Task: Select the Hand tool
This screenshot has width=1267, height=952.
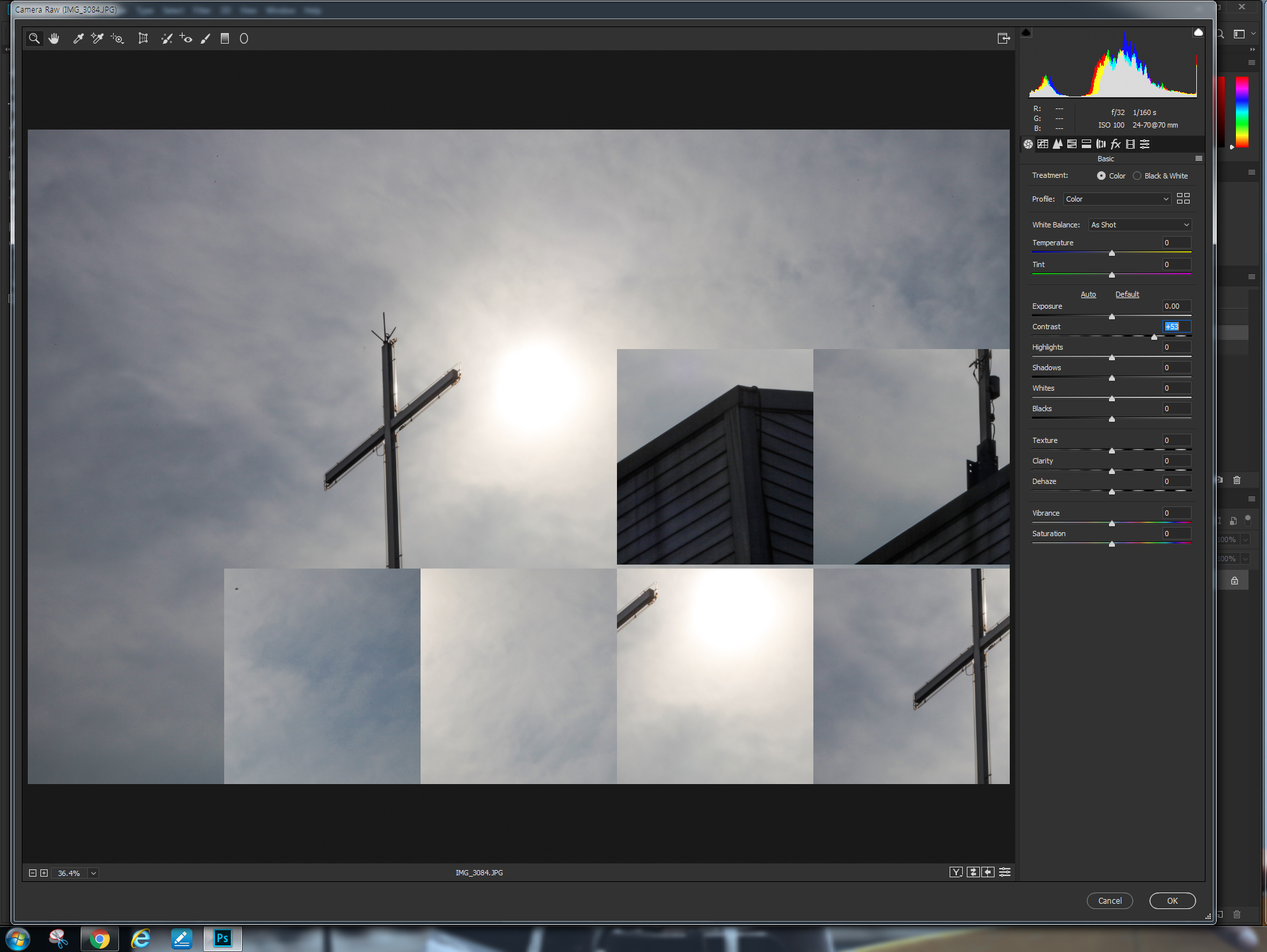Action: 54,38
